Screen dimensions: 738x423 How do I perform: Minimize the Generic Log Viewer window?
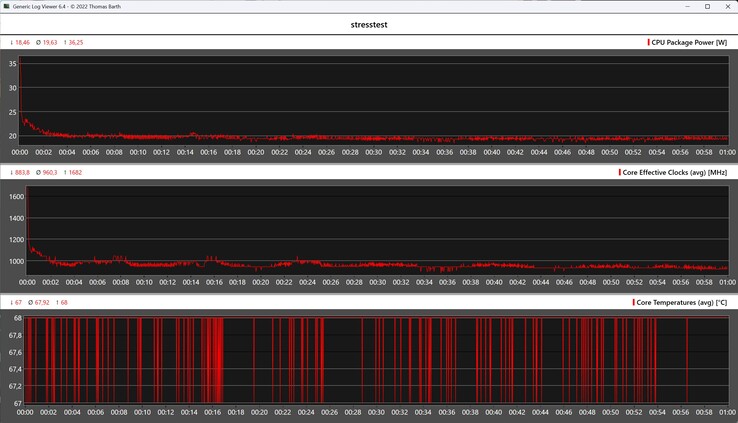pos(685,6)
